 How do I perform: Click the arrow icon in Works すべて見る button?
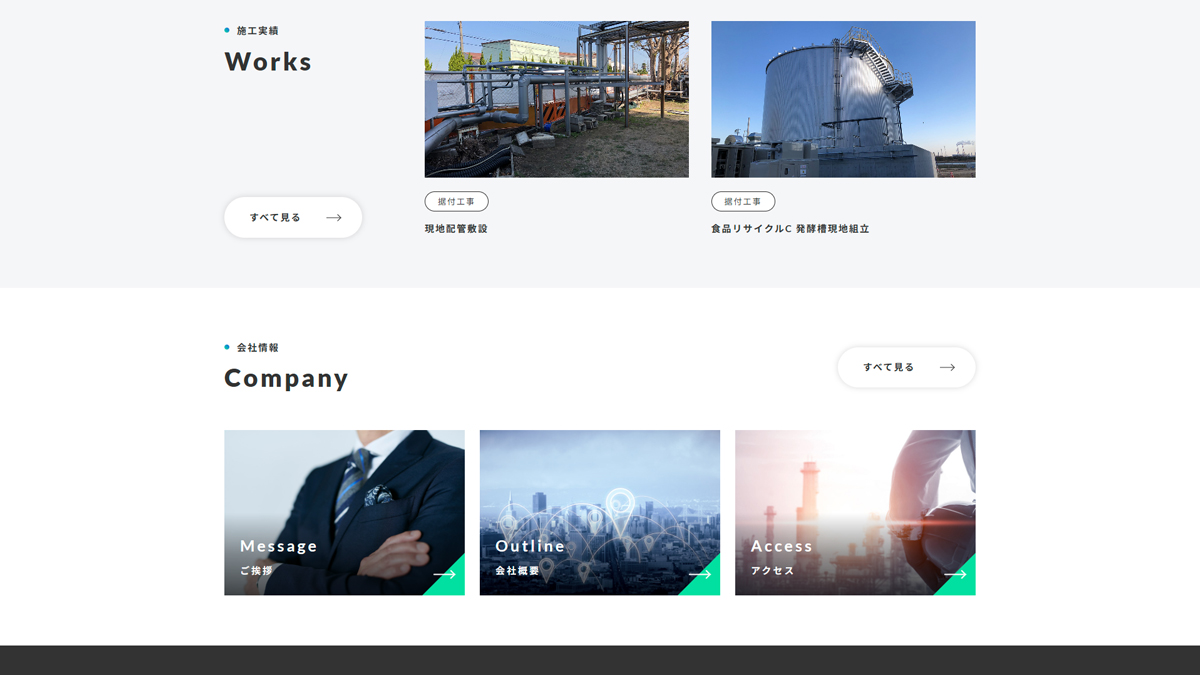[334, 217]
